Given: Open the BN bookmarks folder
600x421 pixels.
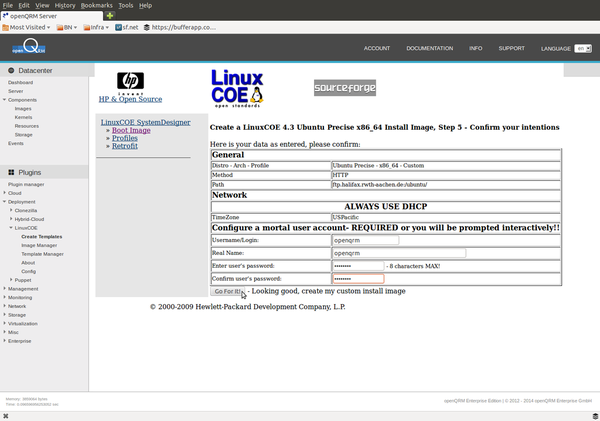Looking at the screenshot, I should [x=67, y=27].
